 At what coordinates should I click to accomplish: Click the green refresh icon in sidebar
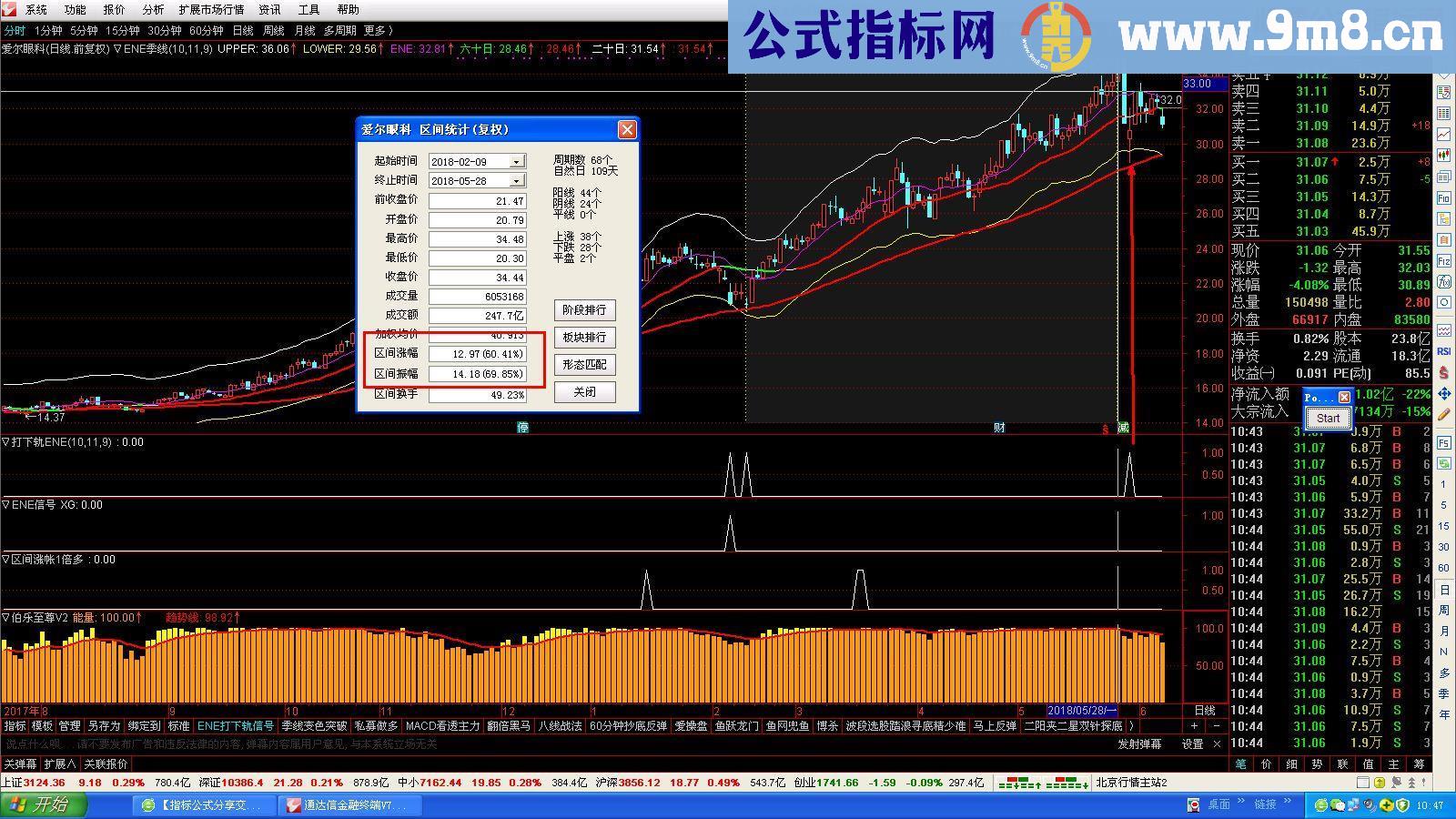coord(1444,463)
